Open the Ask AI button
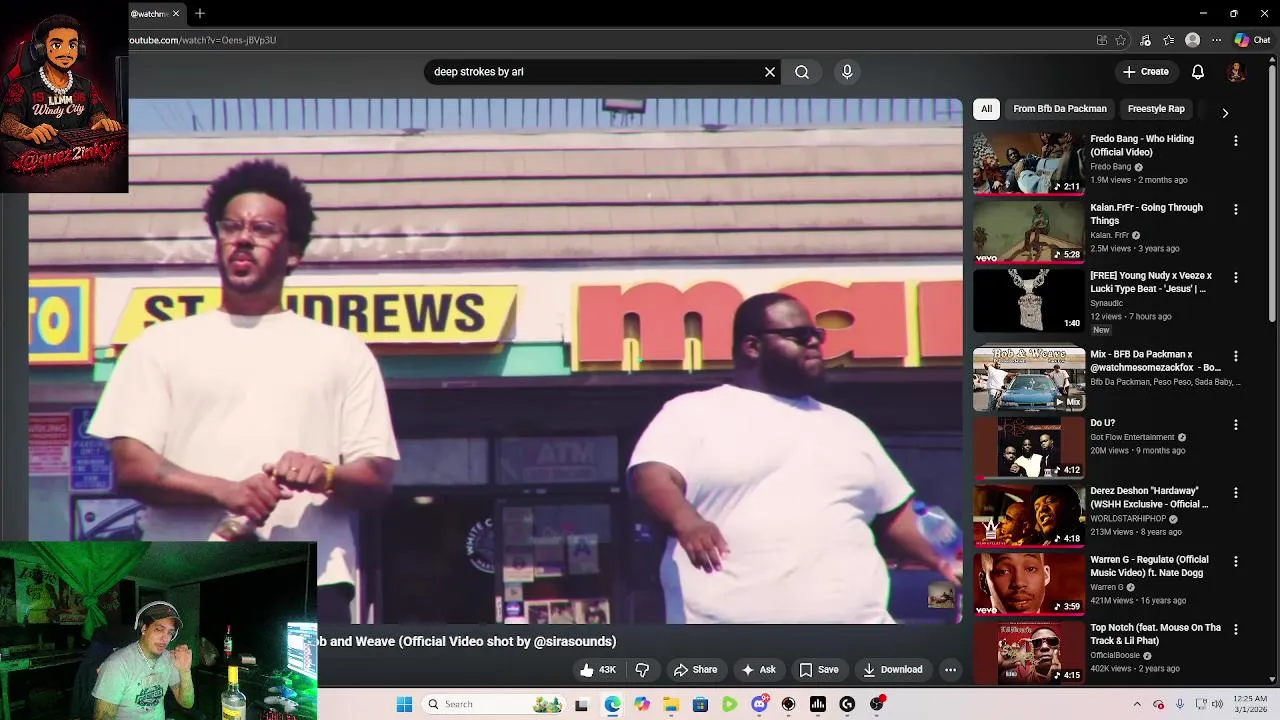The image size is (1280, 720). (758, 670)
